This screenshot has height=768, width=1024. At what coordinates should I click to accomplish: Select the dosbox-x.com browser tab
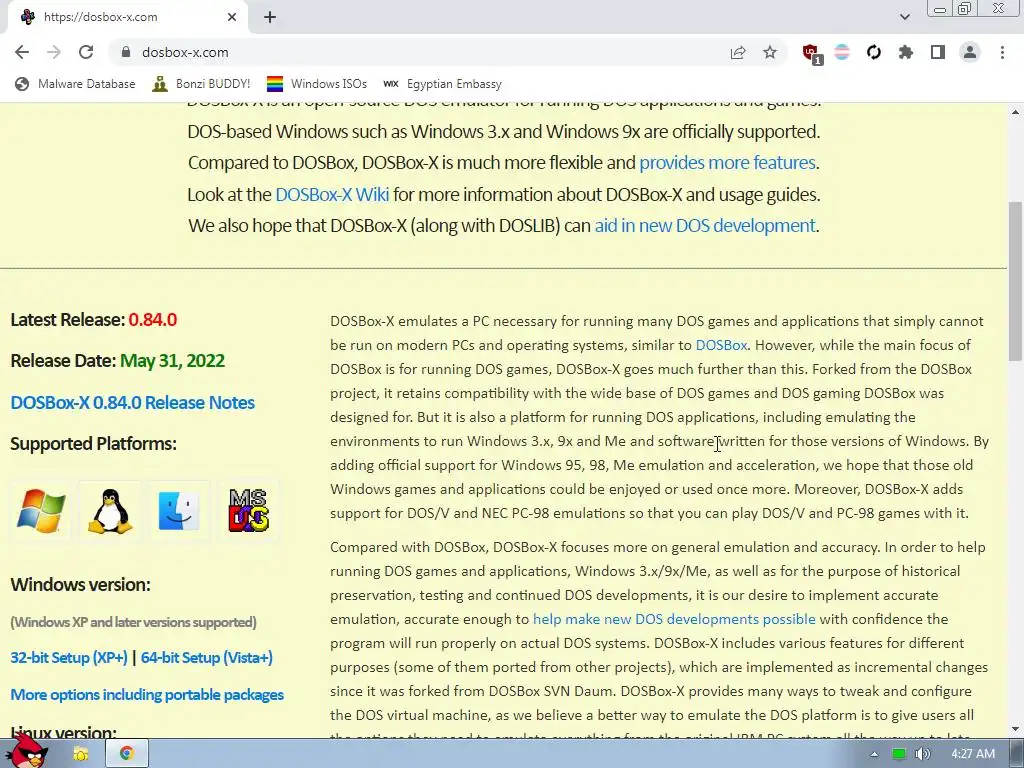click(127, 17)
